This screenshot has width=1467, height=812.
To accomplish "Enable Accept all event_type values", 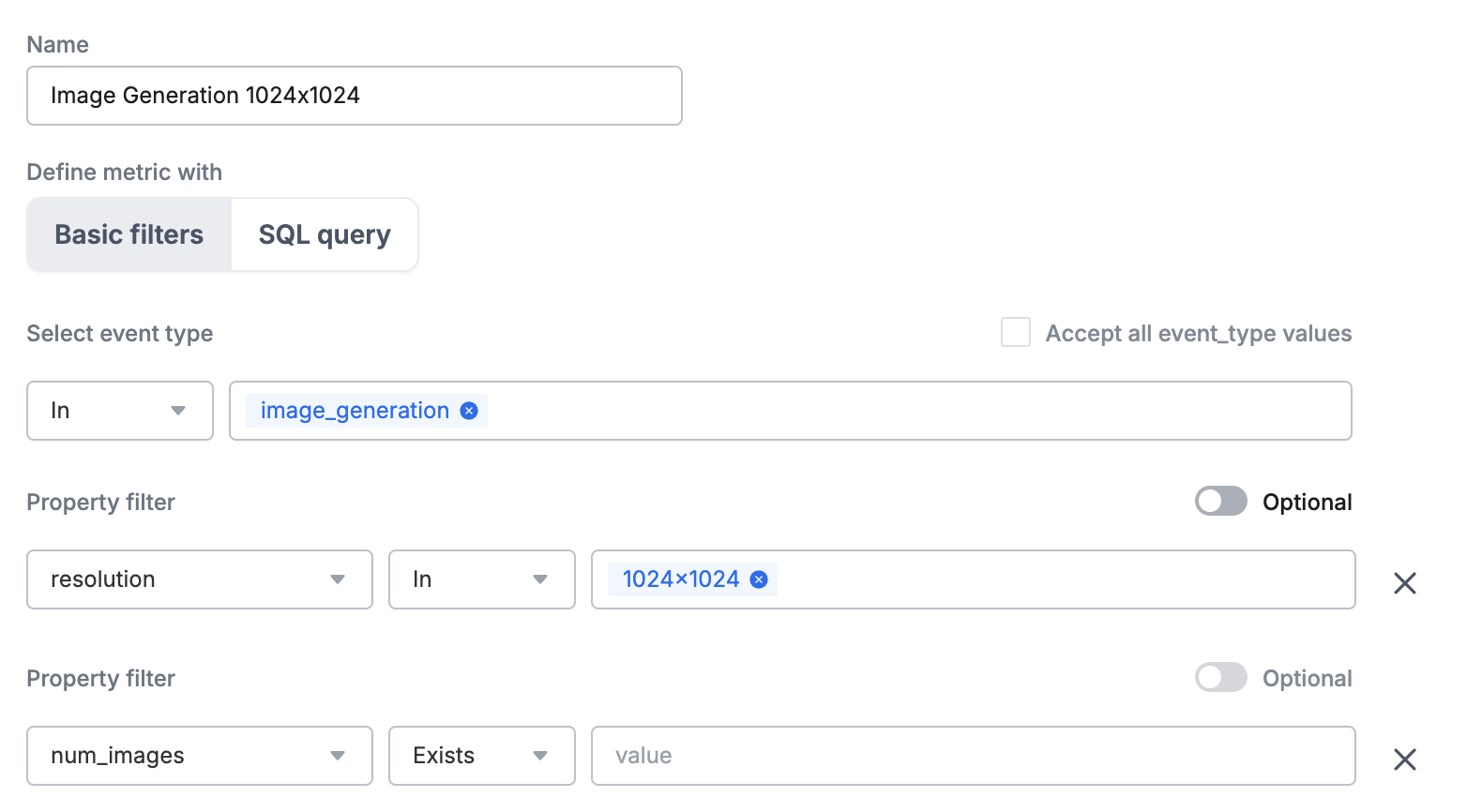I will pyautogui.click(x=1016, y=332).
